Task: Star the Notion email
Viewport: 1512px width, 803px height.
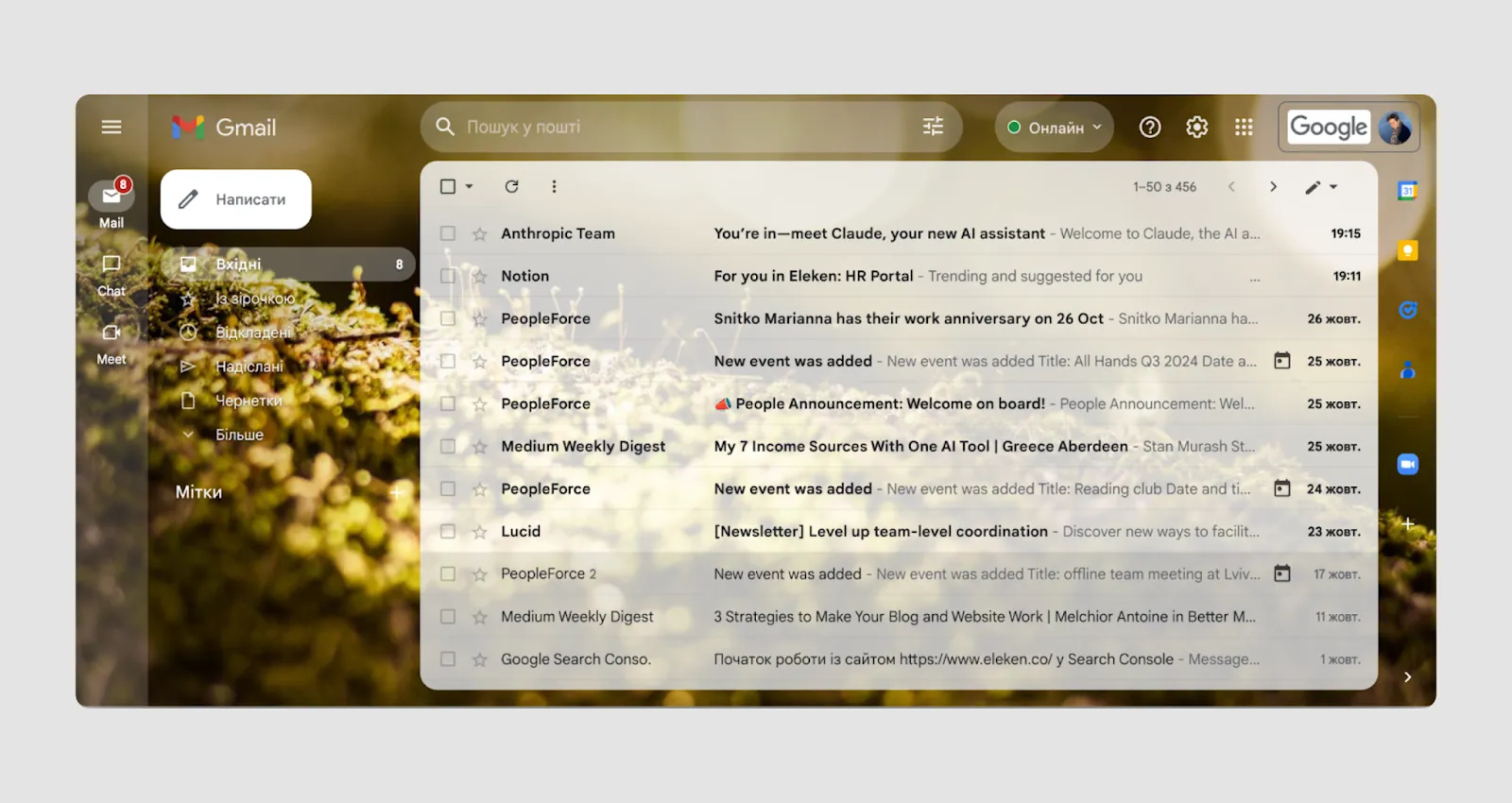Action: (x=480, y=276)
